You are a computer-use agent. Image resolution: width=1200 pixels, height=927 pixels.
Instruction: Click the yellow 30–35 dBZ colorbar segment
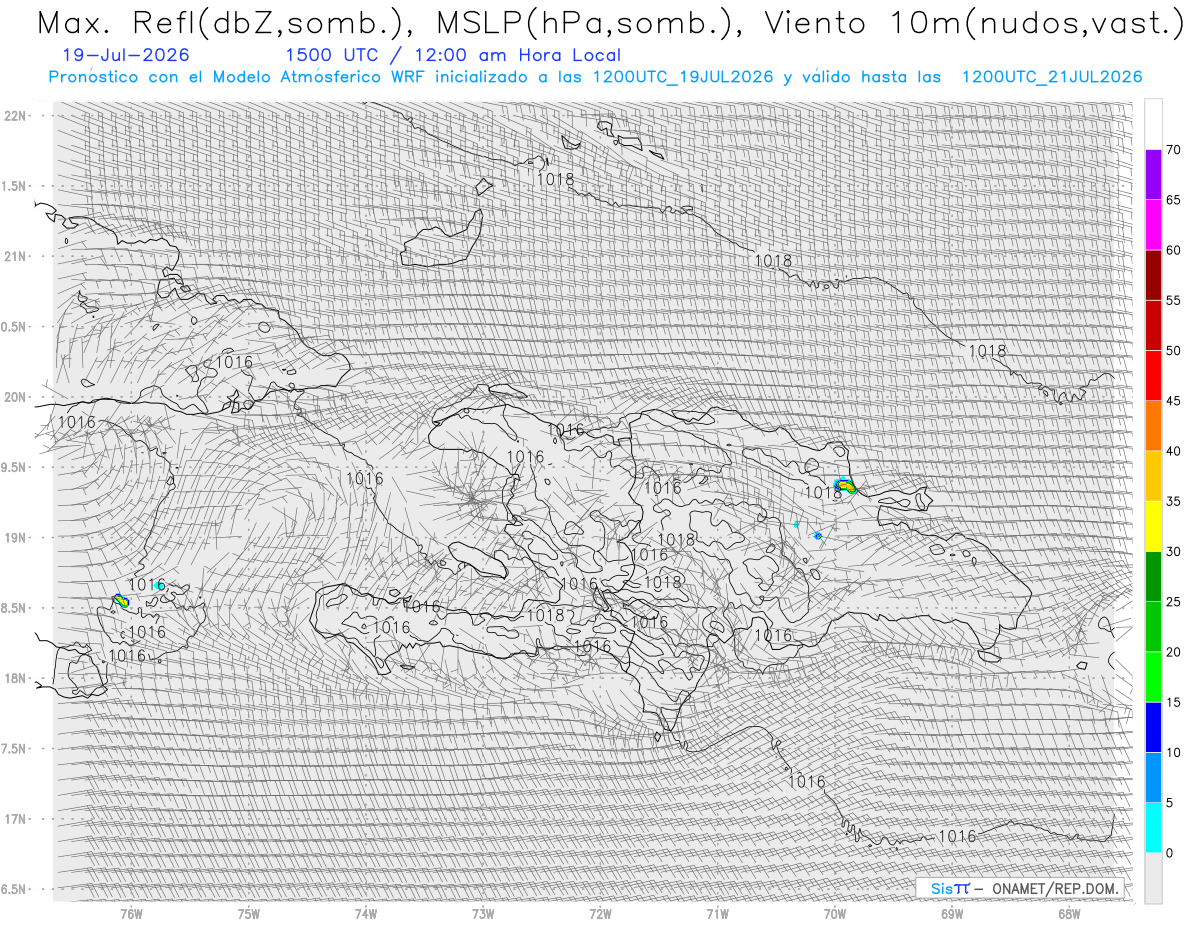coord(1153,526)
